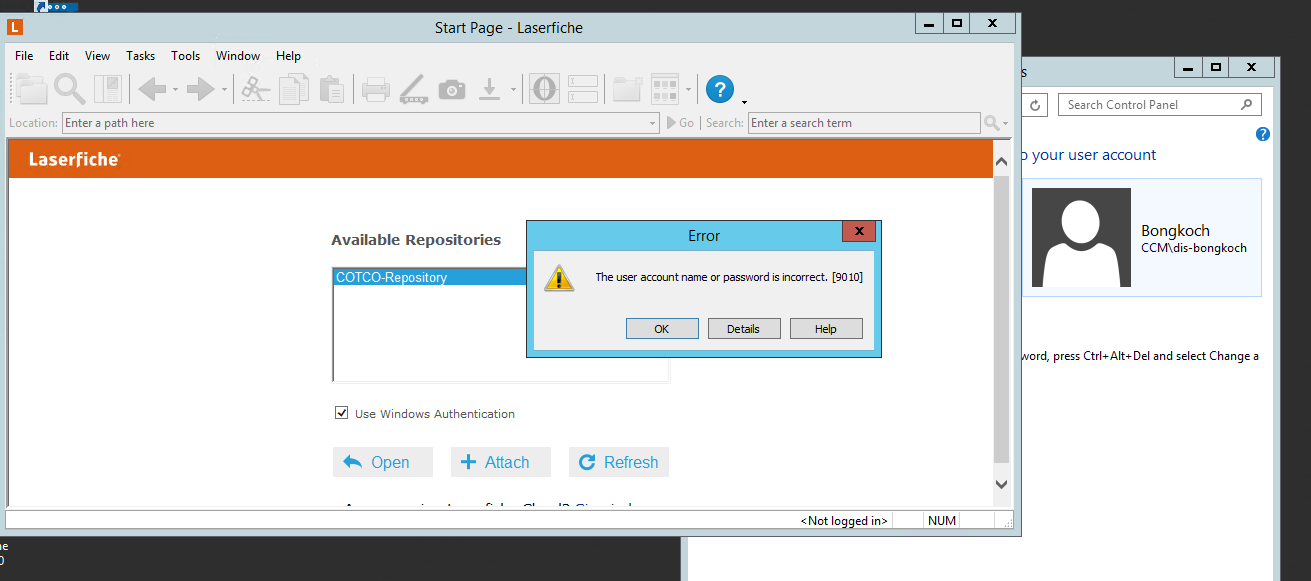This screenshot has width=1311, height=581.
Task: Click the Control Panel search magnifier icon
Action: tap(1246, 104)
